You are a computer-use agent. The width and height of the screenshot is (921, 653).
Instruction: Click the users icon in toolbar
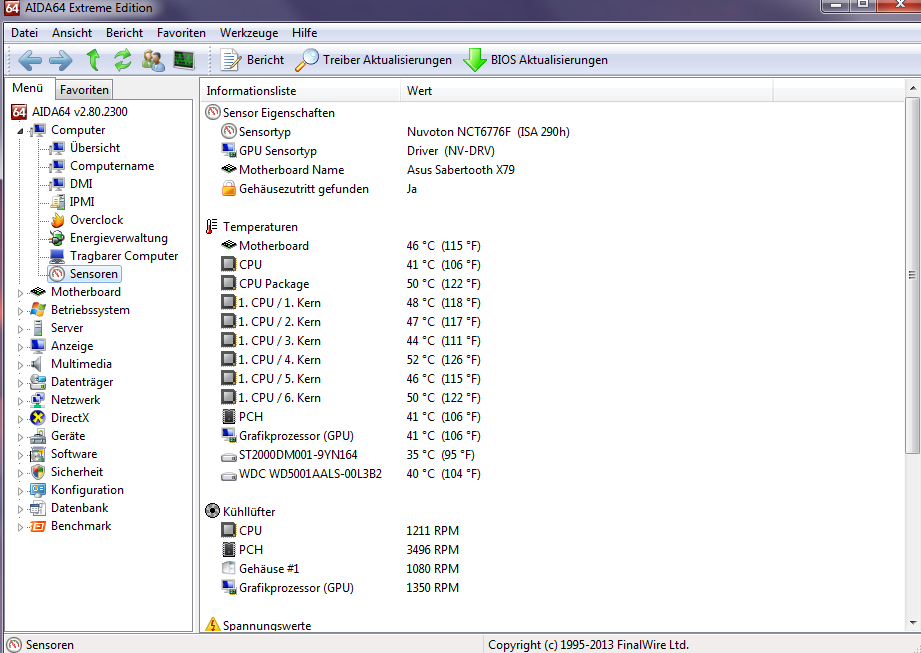[x=153, y=60]
